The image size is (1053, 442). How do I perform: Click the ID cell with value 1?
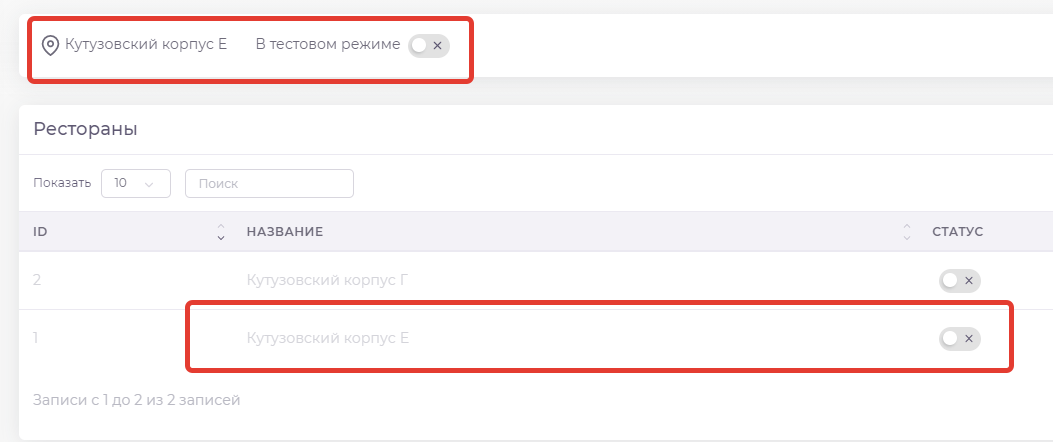pos(36,339)
